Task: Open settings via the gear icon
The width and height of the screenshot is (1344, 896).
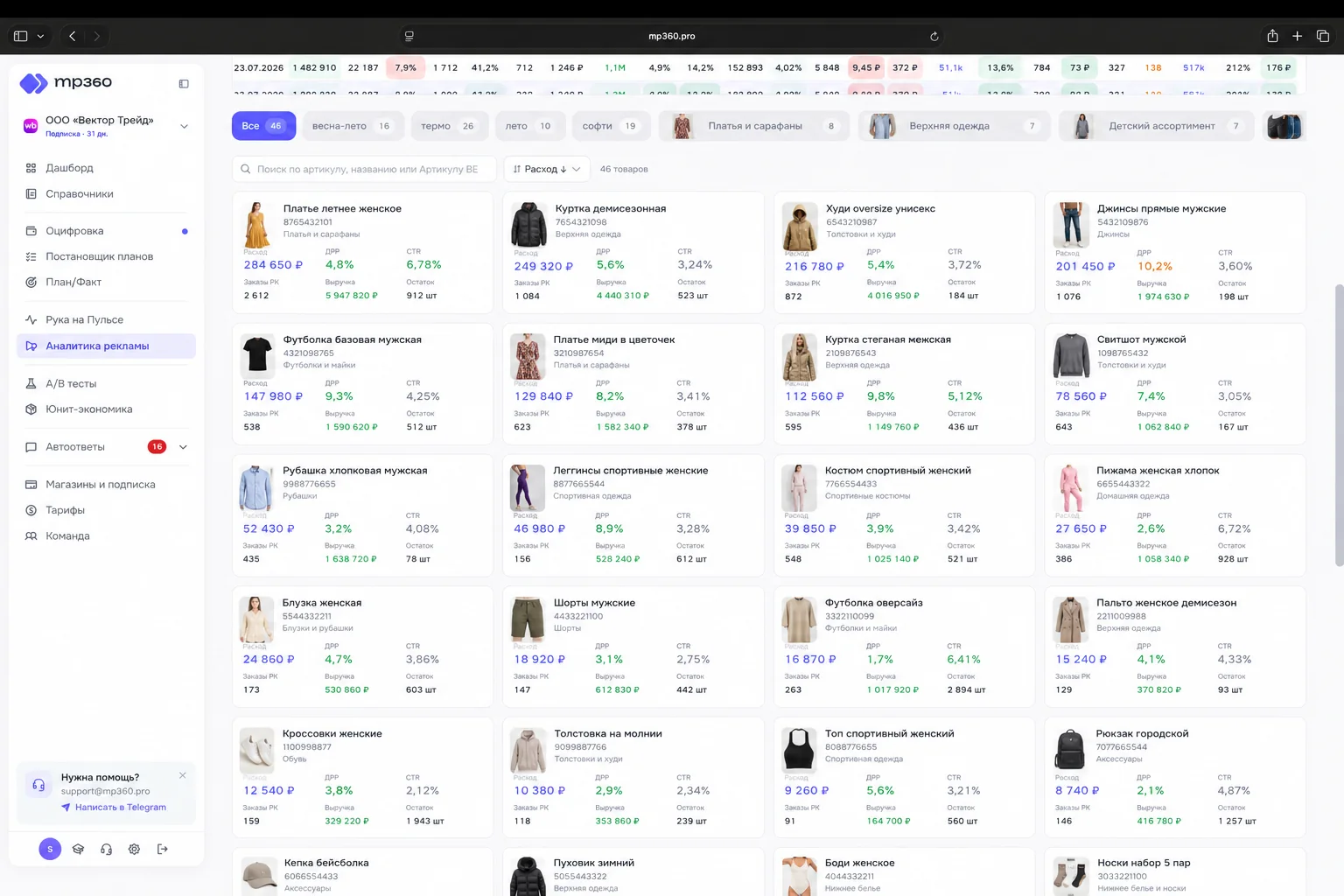Action: pos(134,849)
